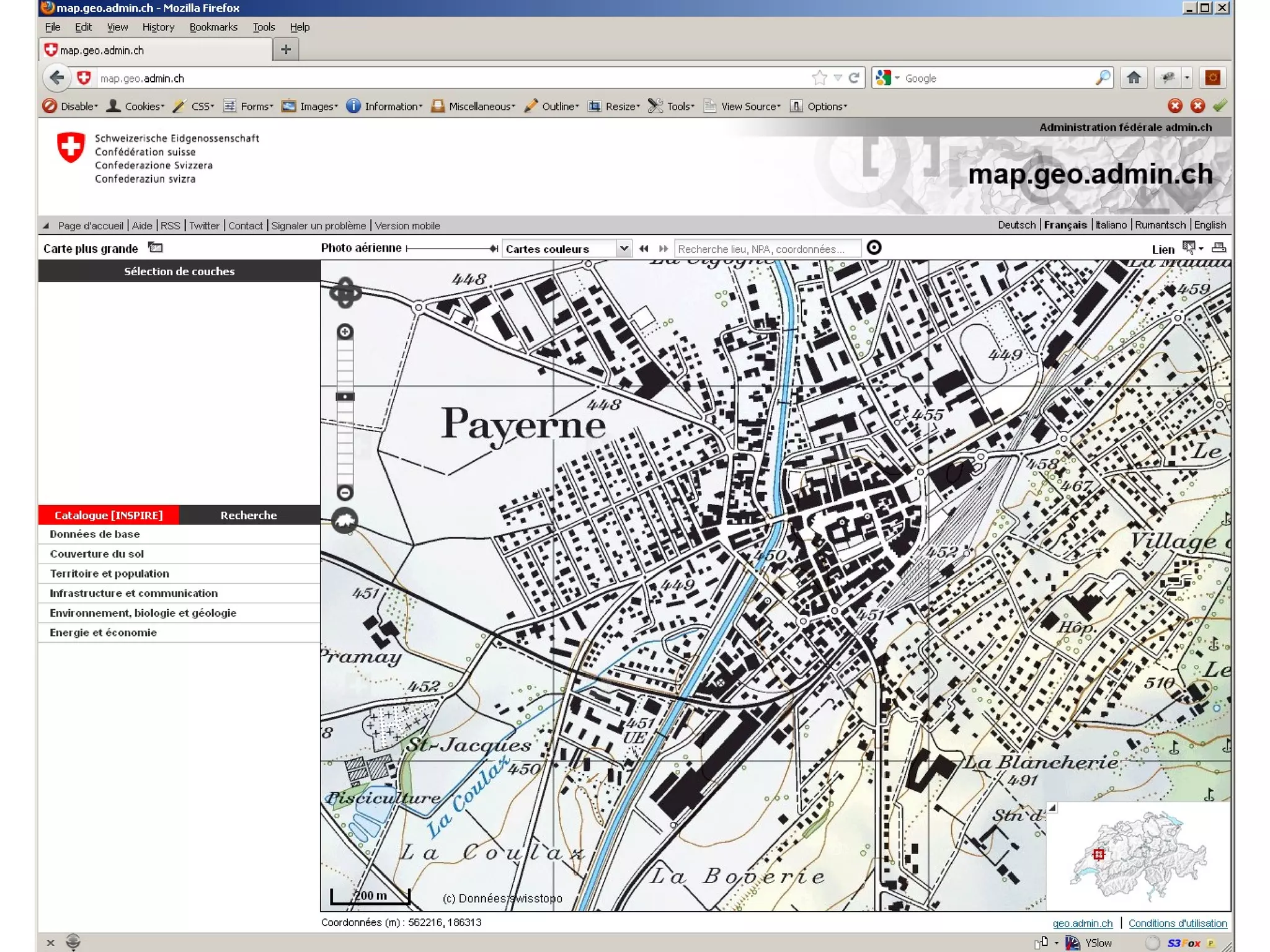
Task: Click the print map icon
Action: click(1219, 248)
